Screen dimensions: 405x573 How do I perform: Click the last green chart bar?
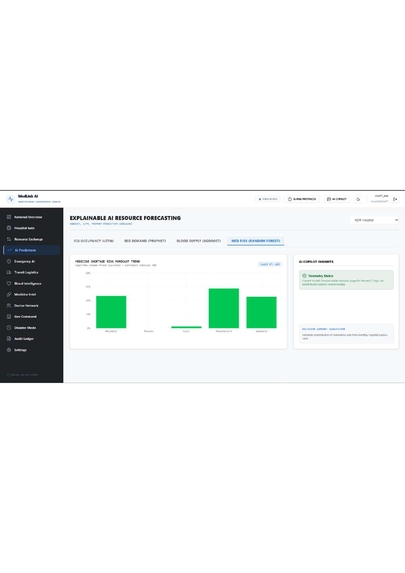coord(261,312)
